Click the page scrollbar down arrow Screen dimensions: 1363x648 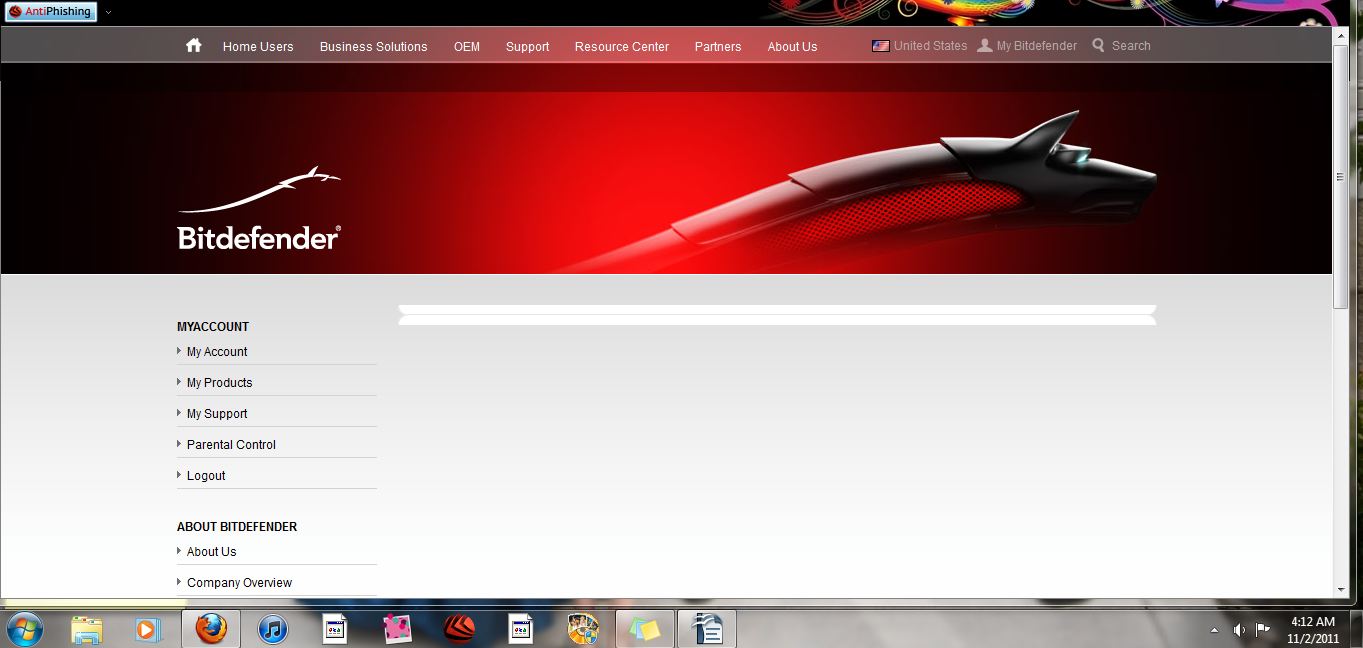1341,590
